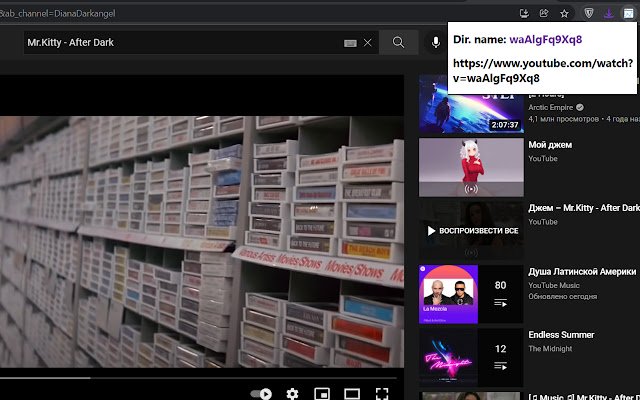Open the Arctic Empire channel name

pyautogui.click(x=551, y=107)
